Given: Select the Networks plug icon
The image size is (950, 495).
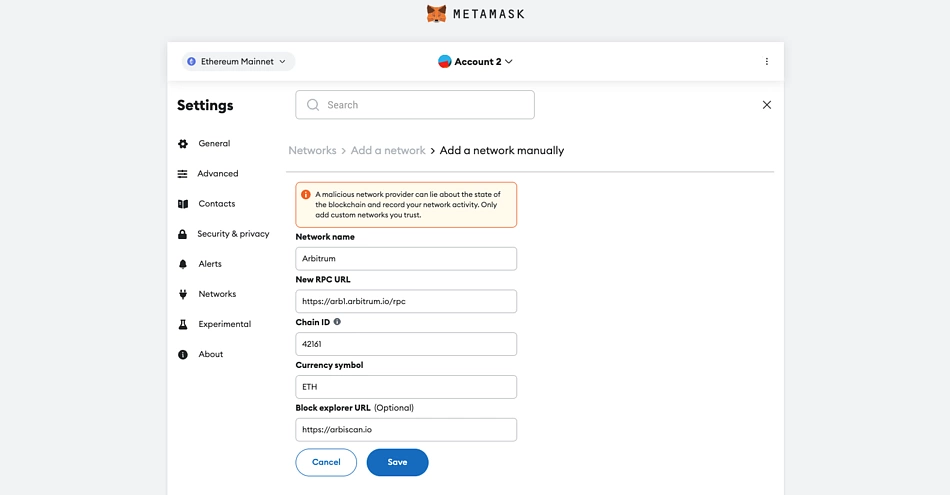Looking at the screenshot, I should pyautogui.click(x=183, y=294).
